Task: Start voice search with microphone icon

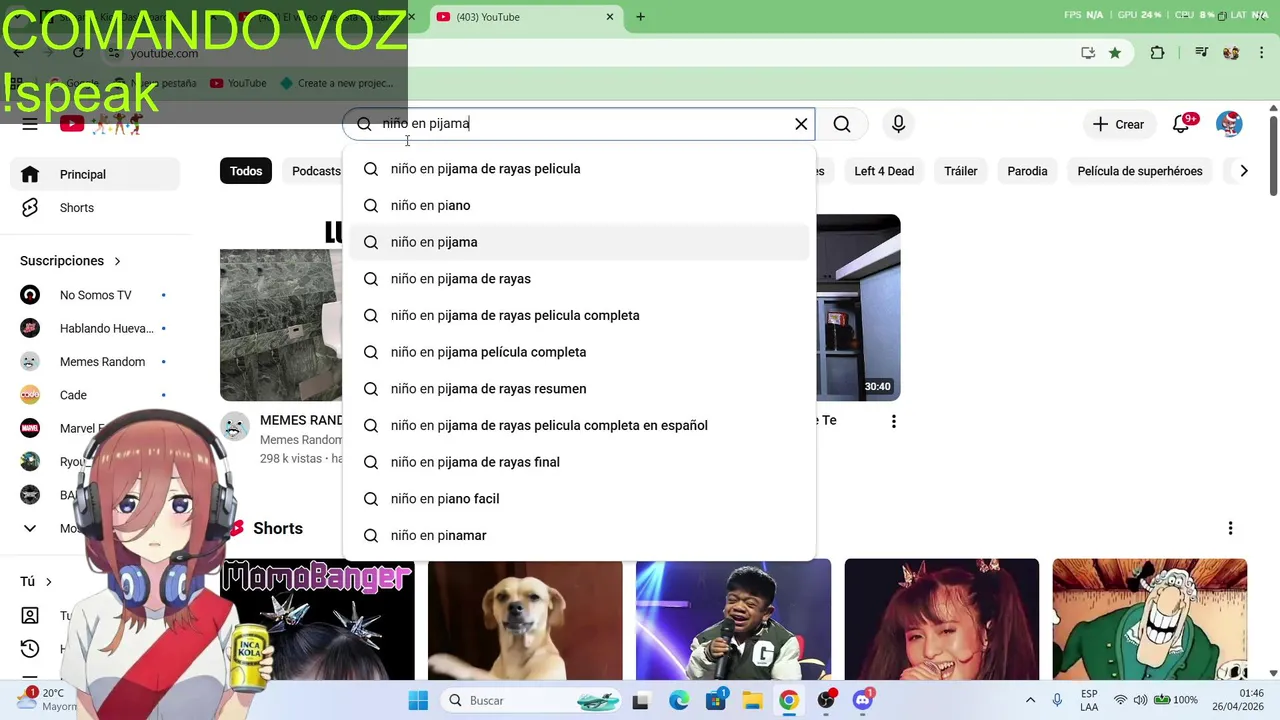Action: 898,124
